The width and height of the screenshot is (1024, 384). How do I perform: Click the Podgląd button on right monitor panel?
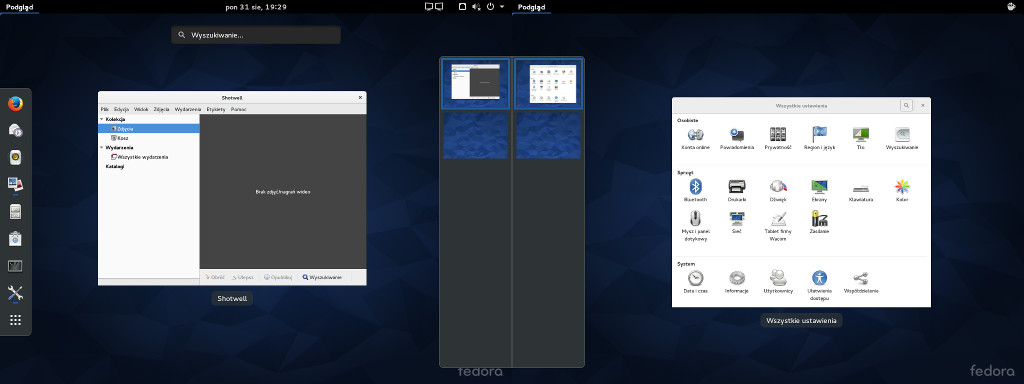pyautogui.click(x=532, y=7)
